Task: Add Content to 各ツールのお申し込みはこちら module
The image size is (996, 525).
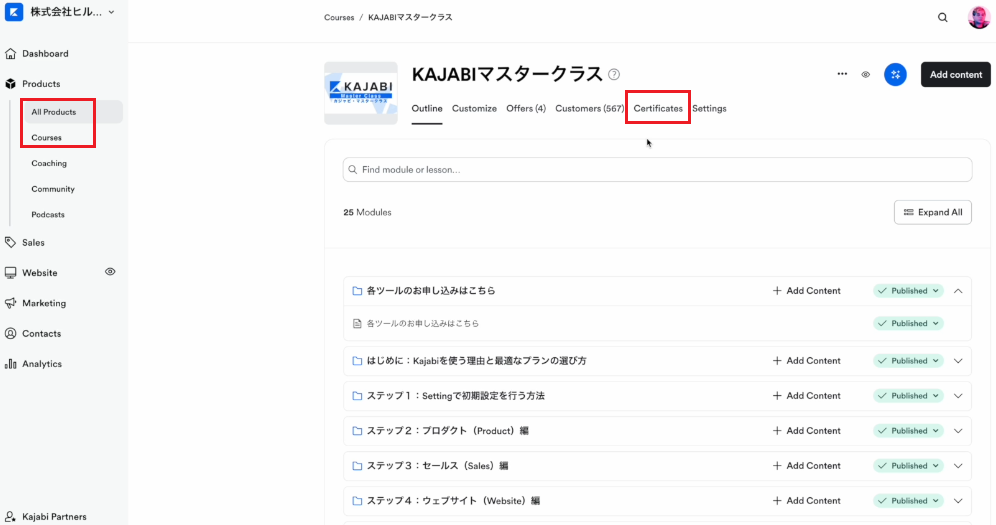Action: point(807,291)
